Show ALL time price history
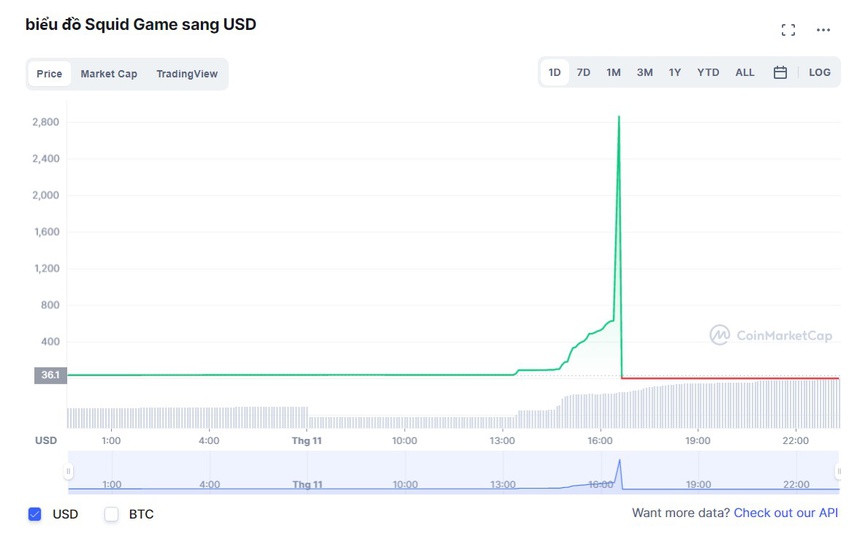 click(745, 73)
